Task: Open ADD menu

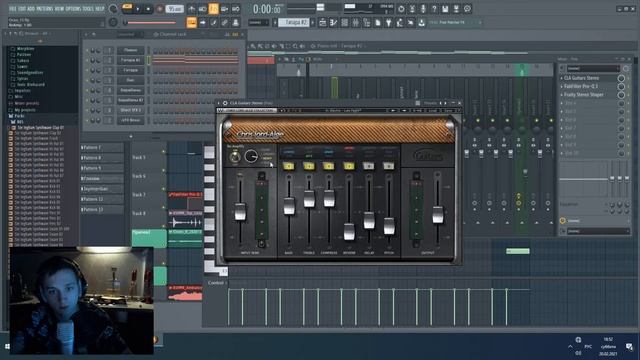Action: point(31,9)
